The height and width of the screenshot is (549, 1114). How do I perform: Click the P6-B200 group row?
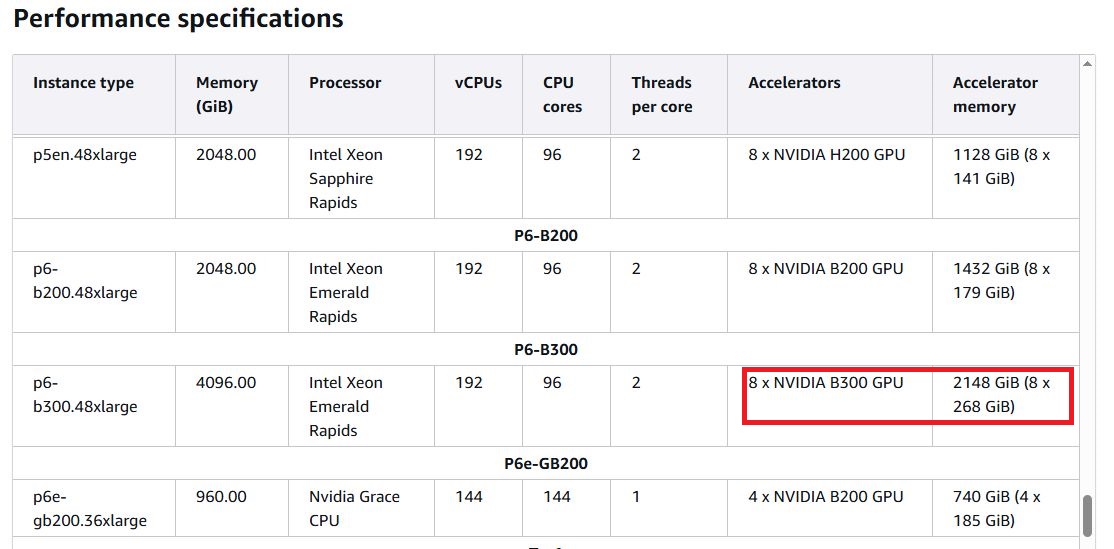tap(545, 236)
